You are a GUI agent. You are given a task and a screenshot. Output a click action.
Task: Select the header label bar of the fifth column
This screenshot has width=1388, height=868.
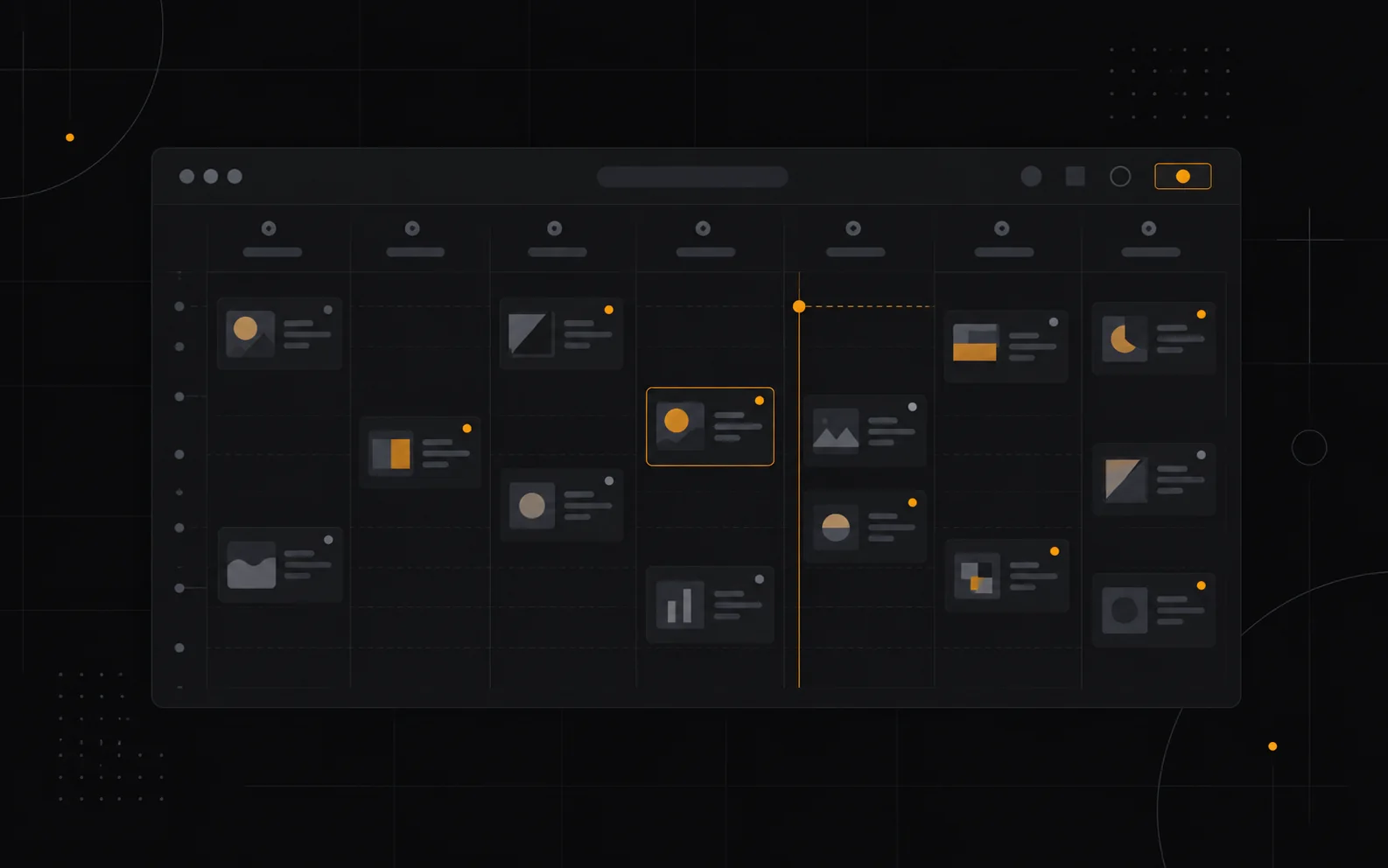[x=856, y=252]
